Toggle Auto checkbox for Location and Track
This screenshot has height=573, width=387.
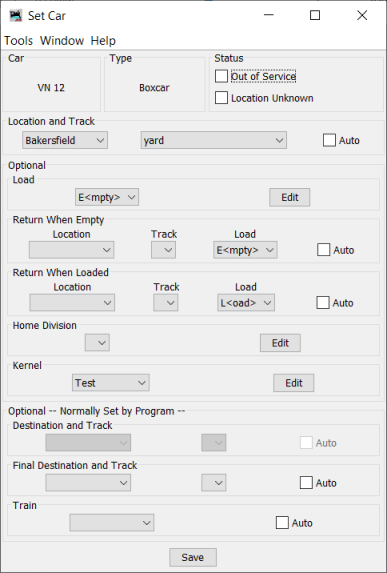(x=329, y=140)
